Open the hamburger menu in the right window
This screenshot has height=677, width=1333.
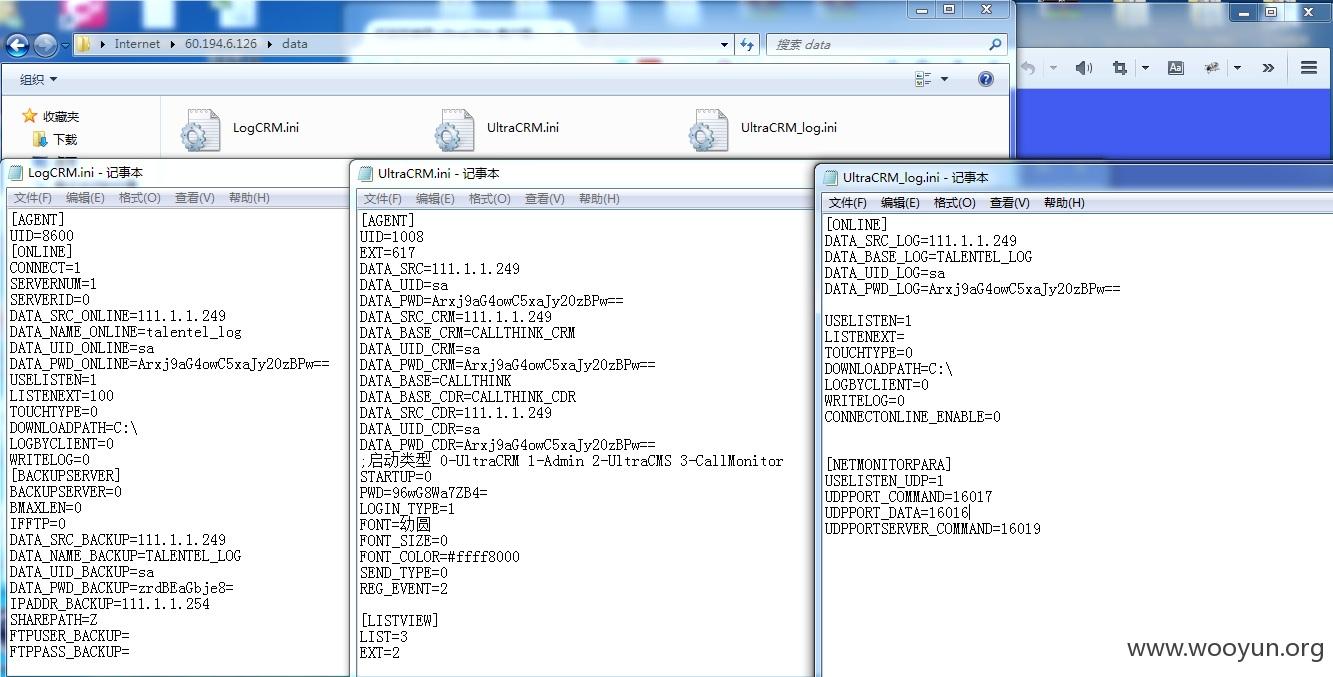(x=1309, y=68)
